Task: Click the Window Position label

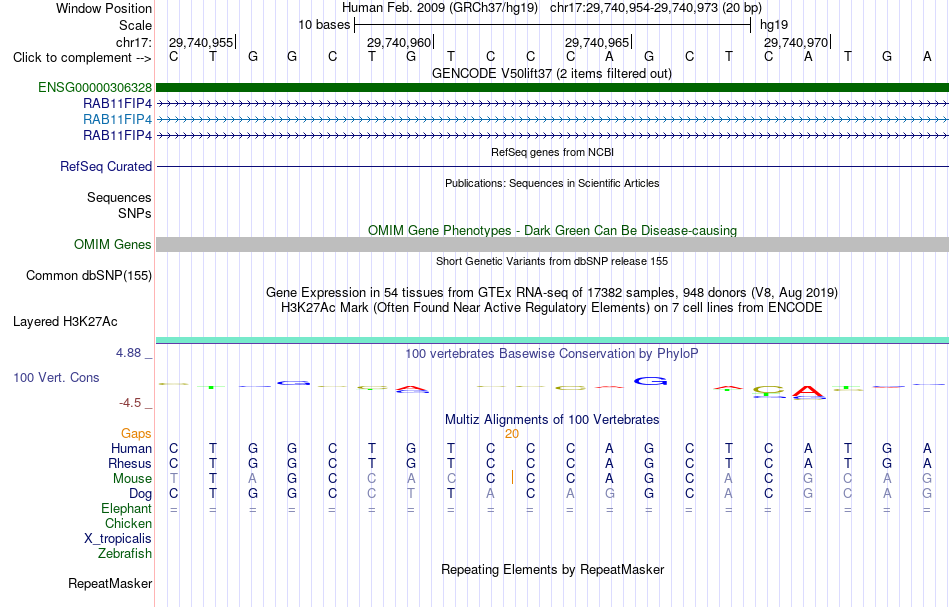Action: [104, 8]
